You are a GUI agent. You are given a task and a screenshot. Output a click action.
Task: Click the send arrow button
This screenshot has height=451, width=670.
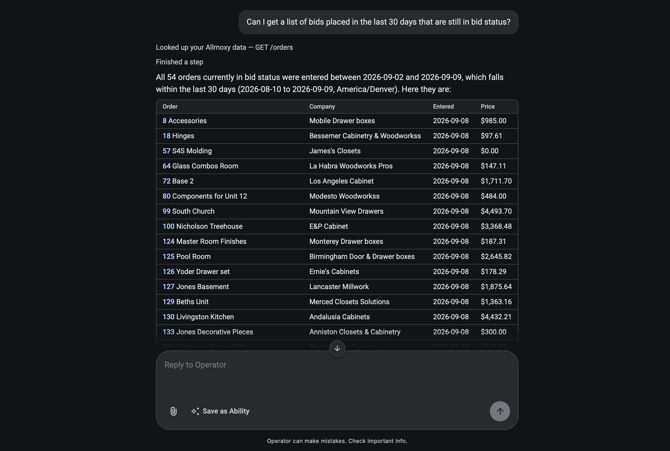tap(500, 411)
